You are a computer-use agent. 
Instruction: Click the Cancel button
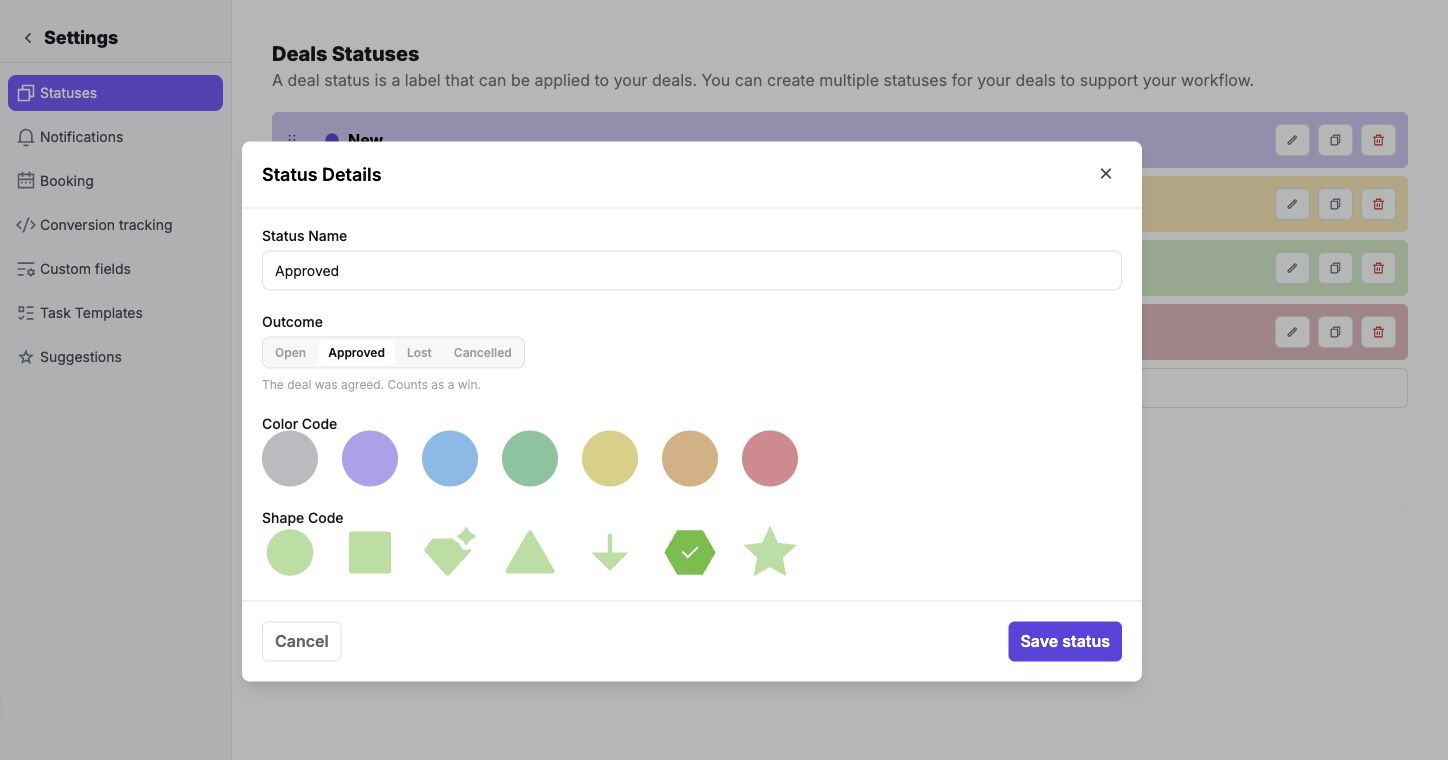coord(302,642)
